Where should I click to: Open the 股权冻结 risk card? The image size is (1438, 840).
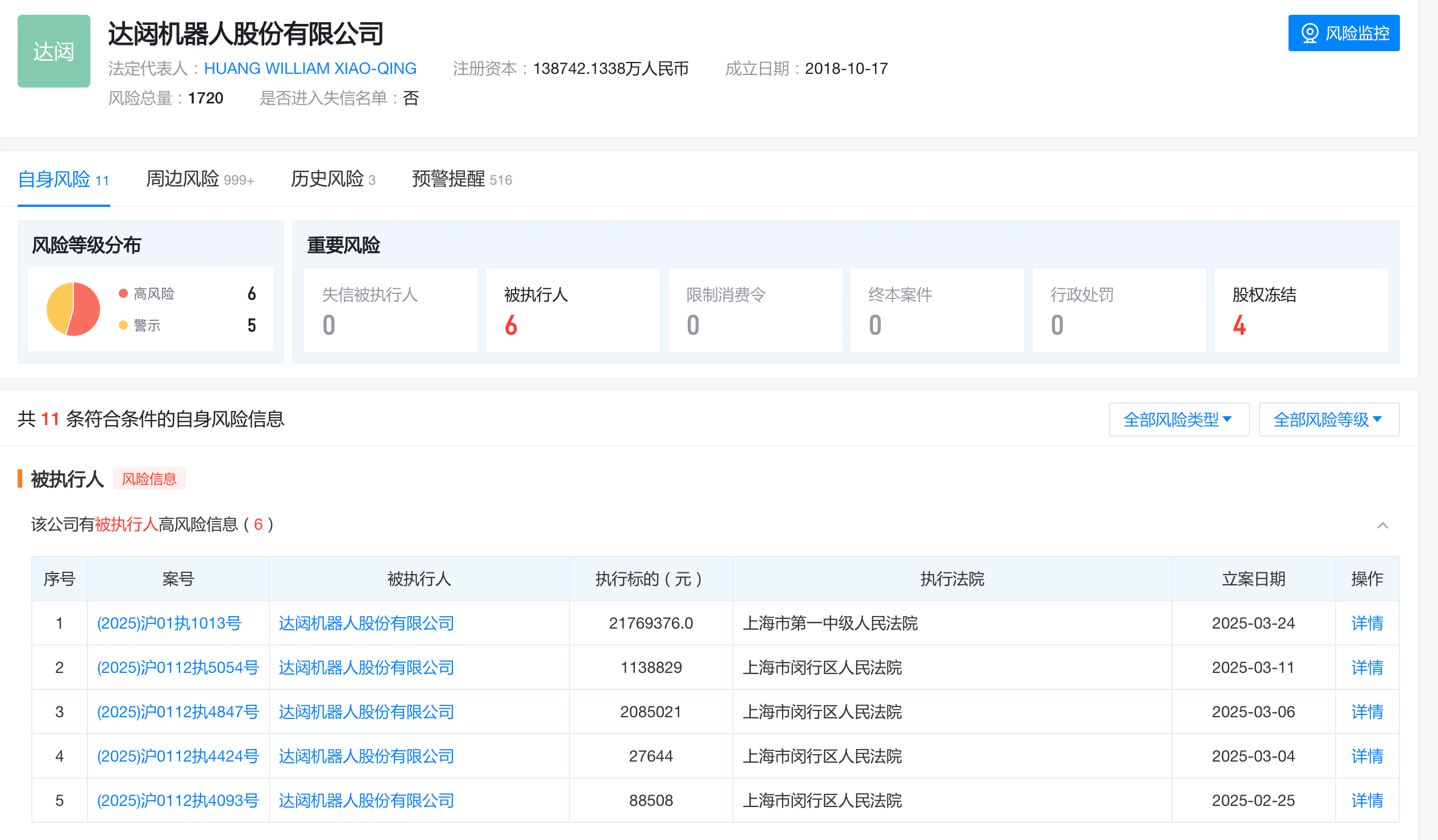(1301, 310)
